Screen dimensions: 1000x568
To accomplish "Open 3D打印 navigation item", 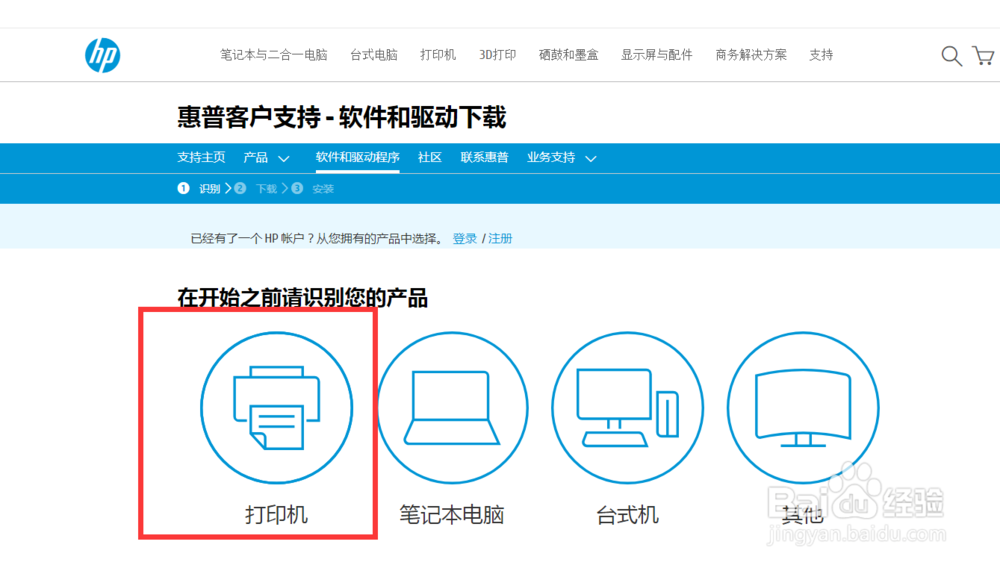I will [x=497, y=55].
